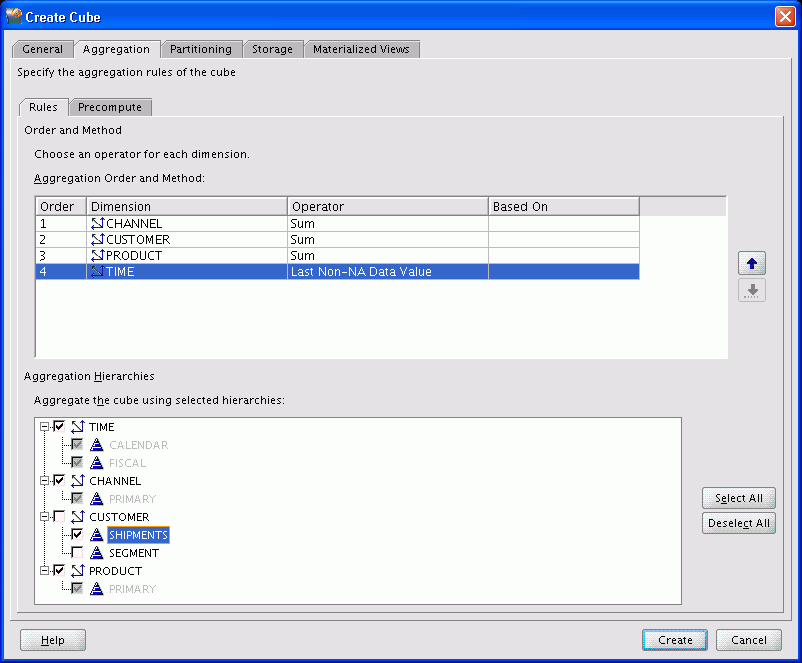The height and width of the screenshot is (663, 802).
Task: Check the CUSTOMER dimension checkbox
Action: (x=58, y=516)
